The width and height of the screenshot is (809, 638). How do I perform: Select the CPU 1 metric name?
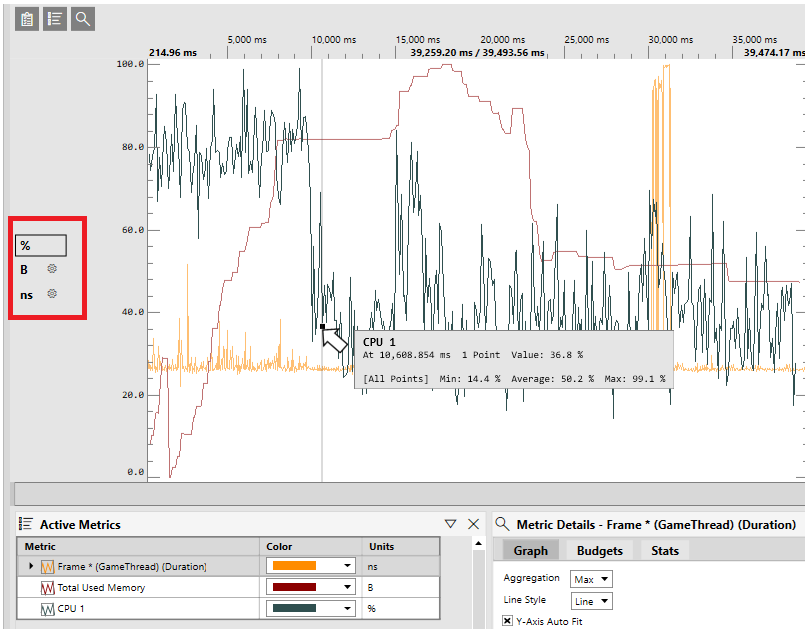click(71, 609)
